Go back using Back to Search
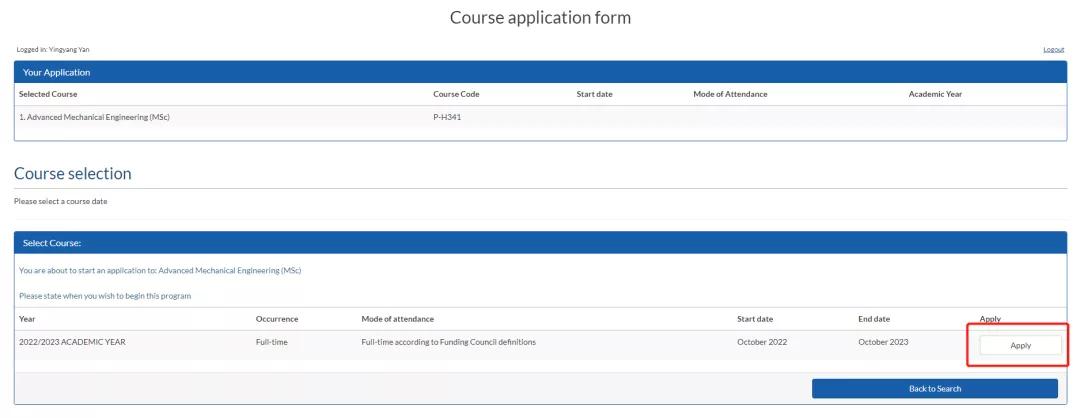The height and width of the screenshot is (418, 1080). 934,389
